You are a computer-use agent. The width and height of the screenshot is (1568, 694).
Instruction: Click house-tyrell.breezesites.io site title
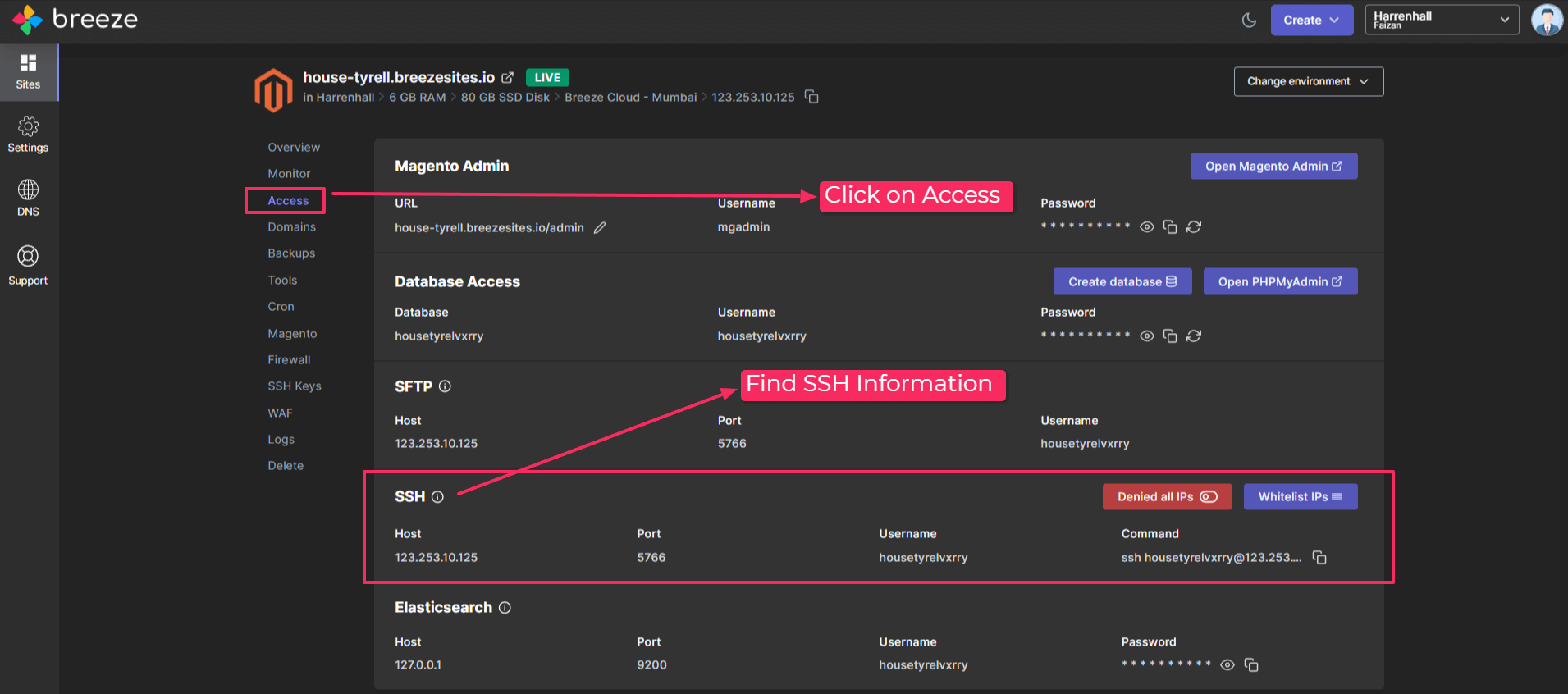(x=399, y=77)
